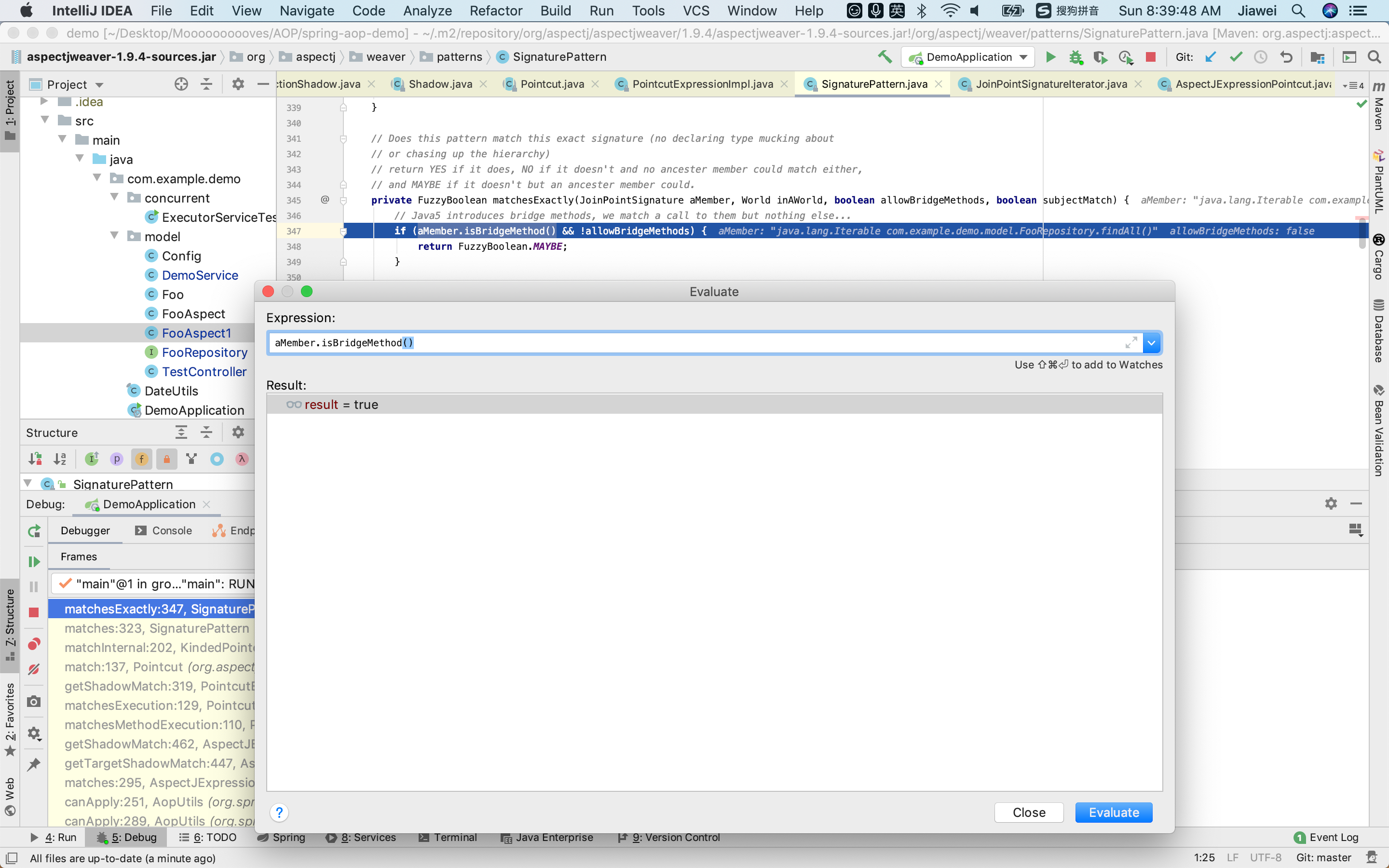This screenshot has width=1389, height=868.
Task: Click the Evaluate button
Action: (x=1114, y=813)
